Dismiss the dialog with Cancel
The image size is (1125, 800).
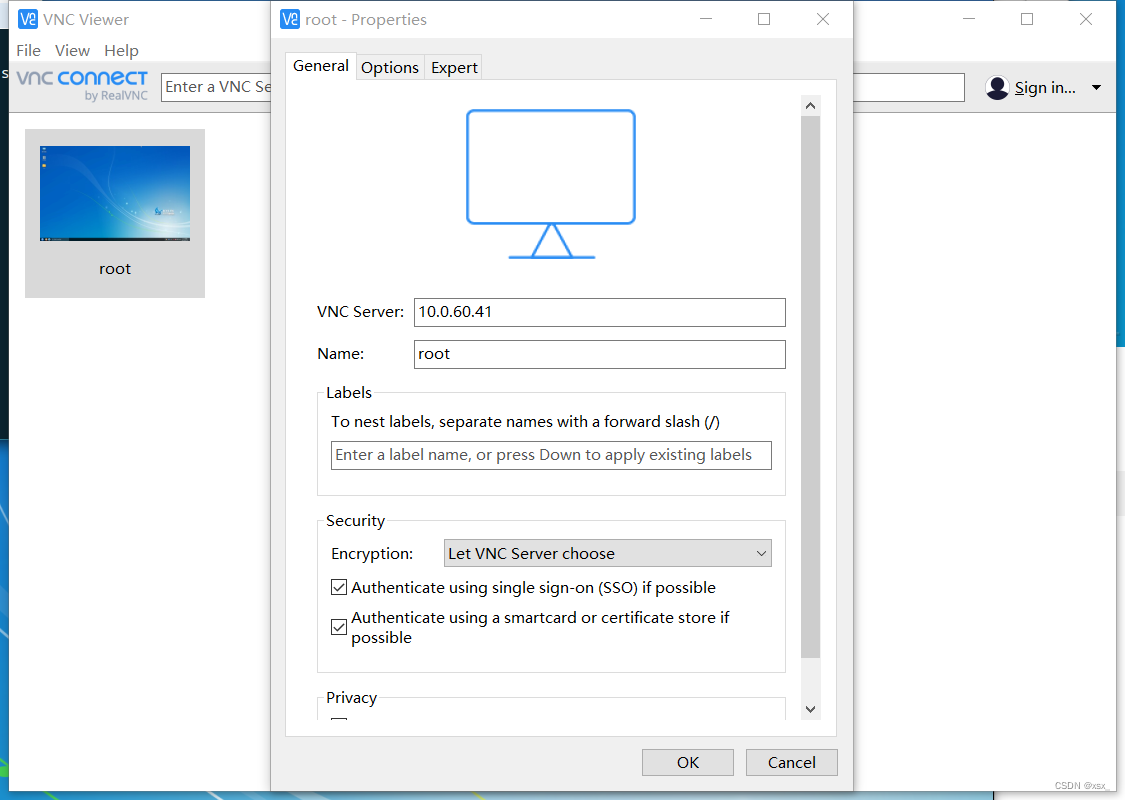[791, 762]
